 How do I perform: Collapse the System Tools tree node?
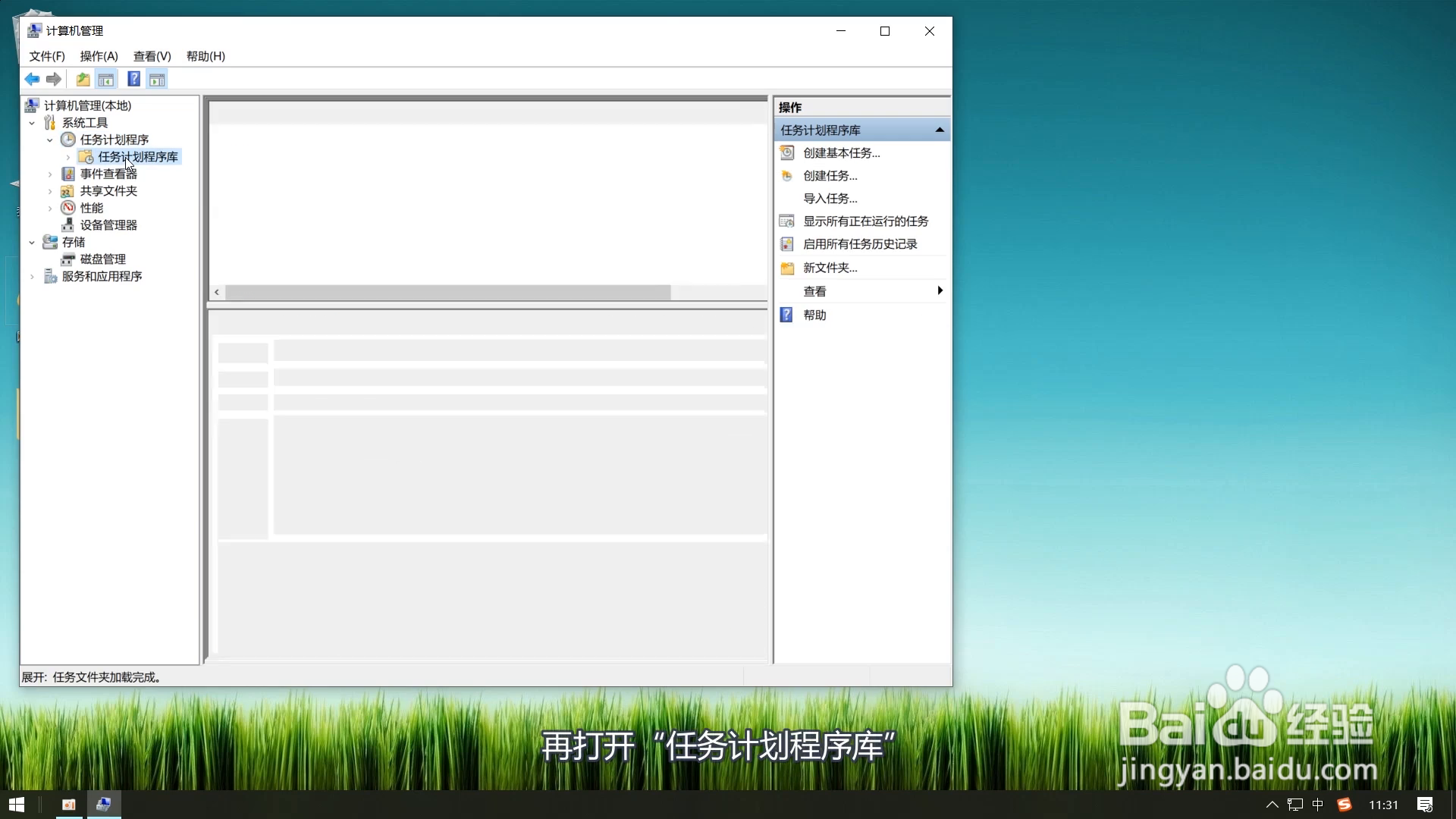coord(32,123)
